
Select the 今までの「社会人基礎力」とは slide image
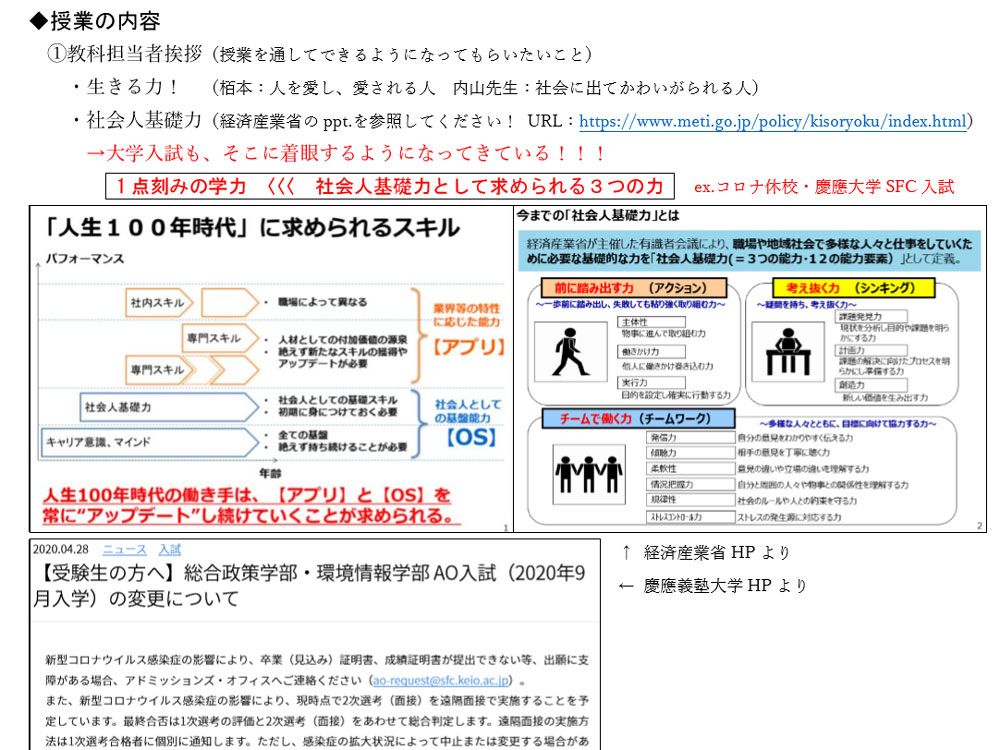[x=750, y=369]
